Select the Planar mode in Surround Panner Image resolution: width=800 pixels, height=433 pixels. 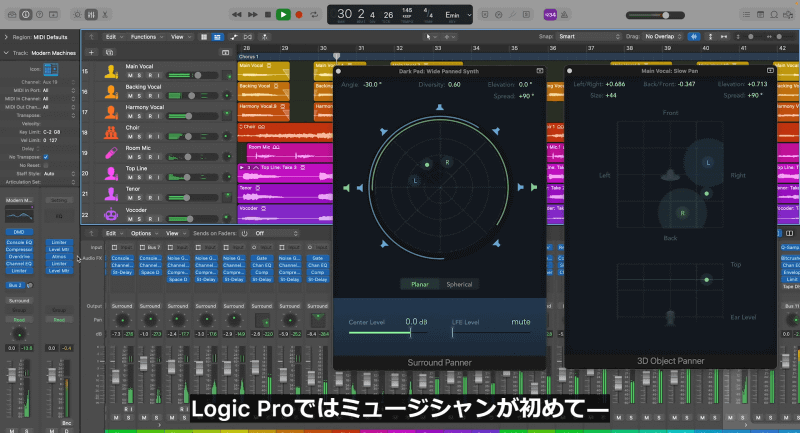[x=420, y=285]
